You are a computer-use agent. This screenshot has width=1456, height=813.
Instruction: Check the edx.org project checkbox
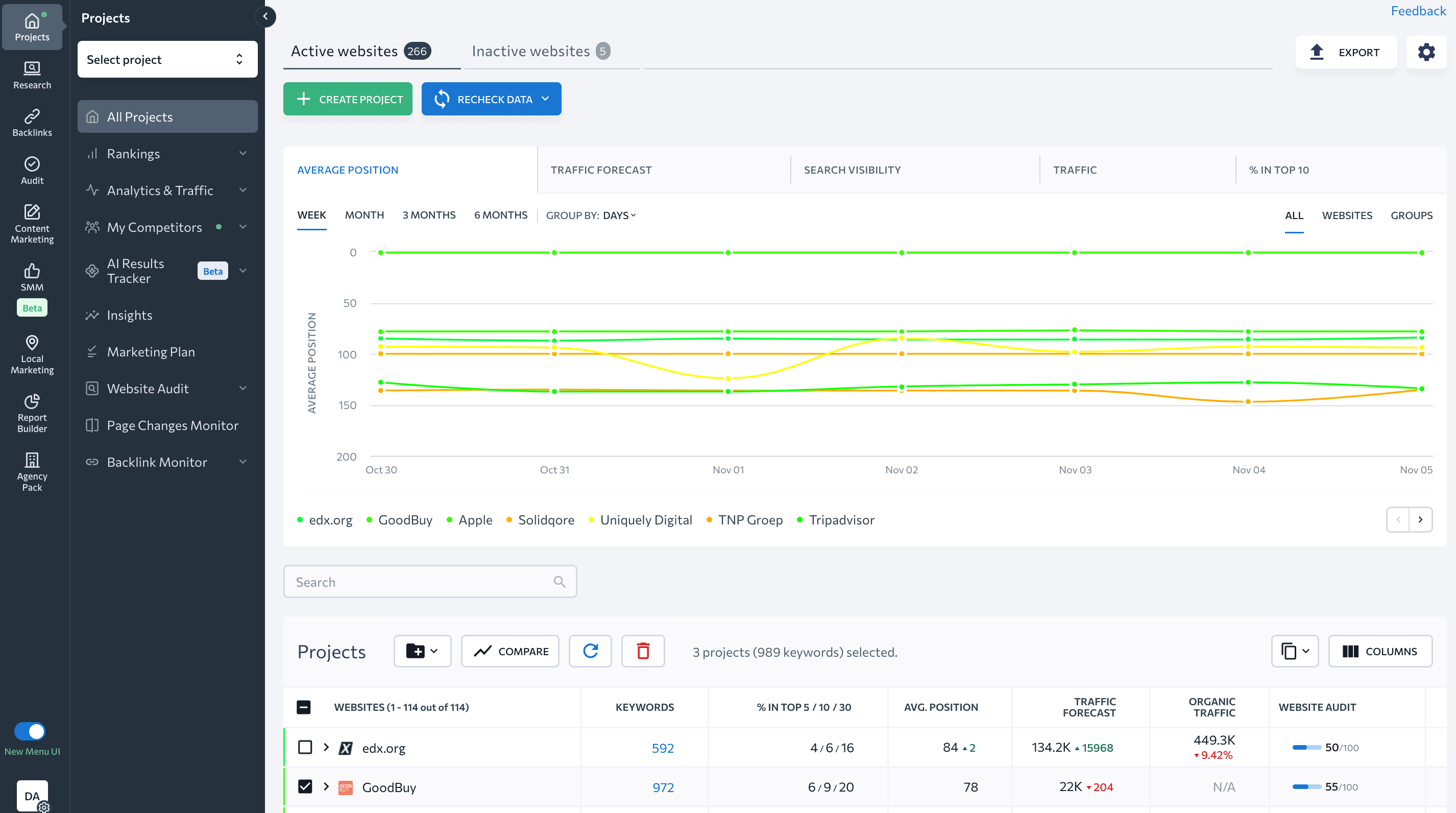click(x=305, y=748)
